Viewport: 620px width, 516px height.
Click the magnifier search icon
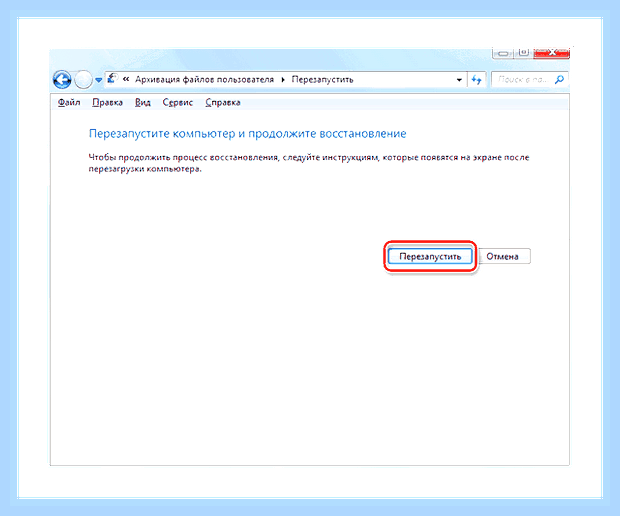[560, 80]
